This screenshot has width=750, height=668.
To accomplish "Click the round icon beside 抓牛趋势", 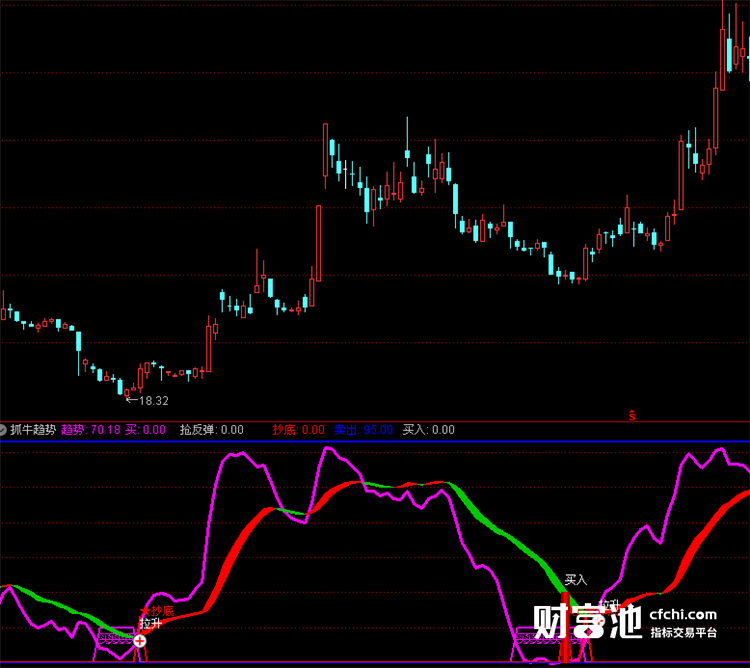I will pyautogui.click(x=2, y=430).
